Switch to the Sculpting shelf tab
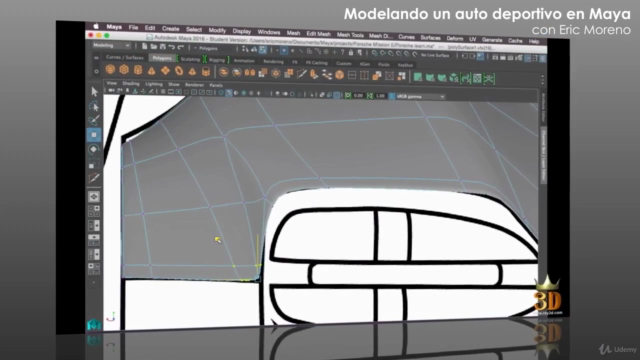Viewport: 640px width, 360px height. [x=190, y=59]
